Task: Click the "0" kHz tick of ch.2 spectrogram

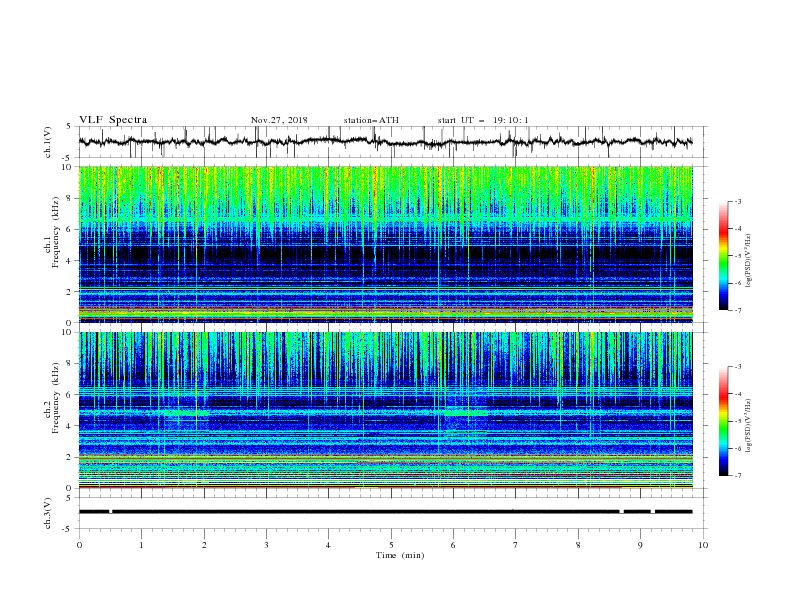Action: pyautogui.click(x=71, y=488)
